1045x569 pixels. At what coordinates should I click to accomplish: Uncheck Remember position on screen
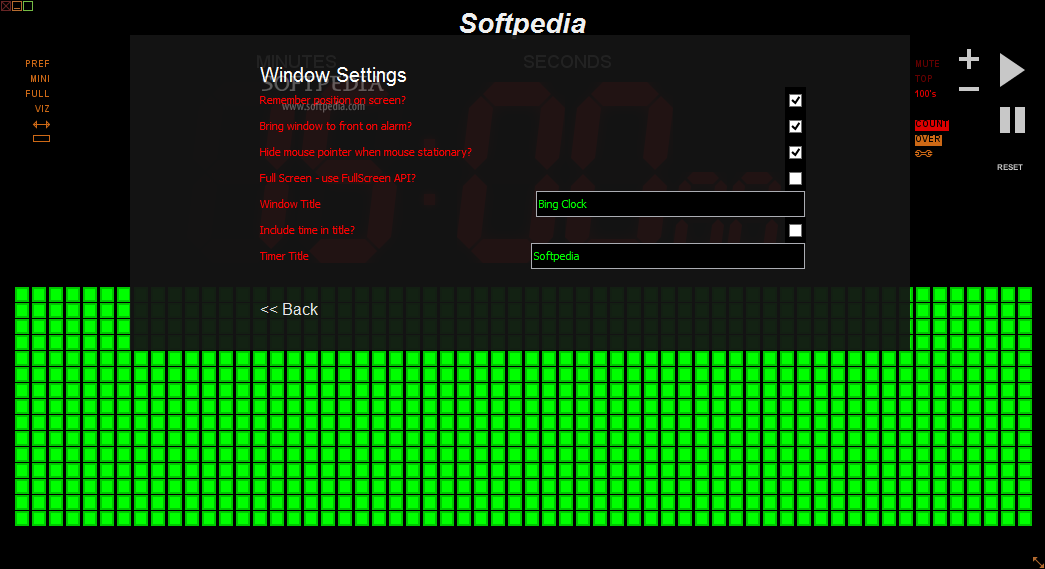click(795, 101)
